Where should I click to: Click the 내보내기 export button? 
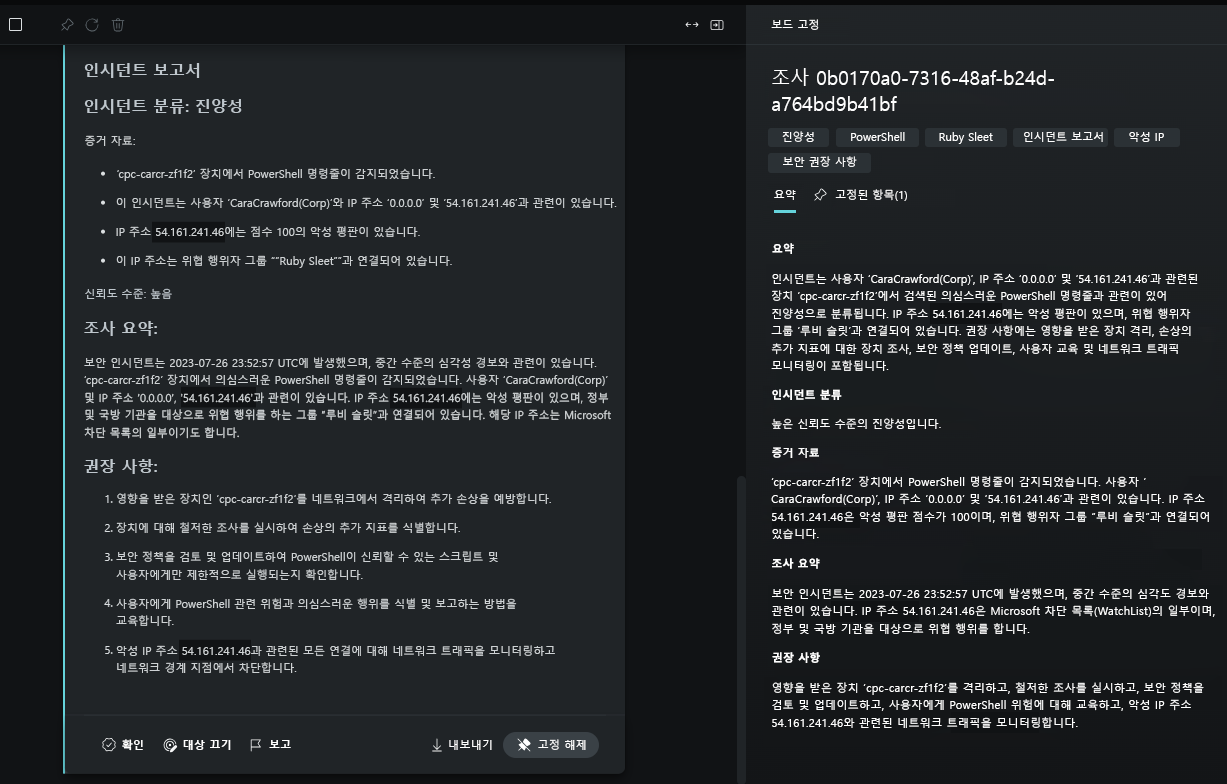(x=462, y=745)
